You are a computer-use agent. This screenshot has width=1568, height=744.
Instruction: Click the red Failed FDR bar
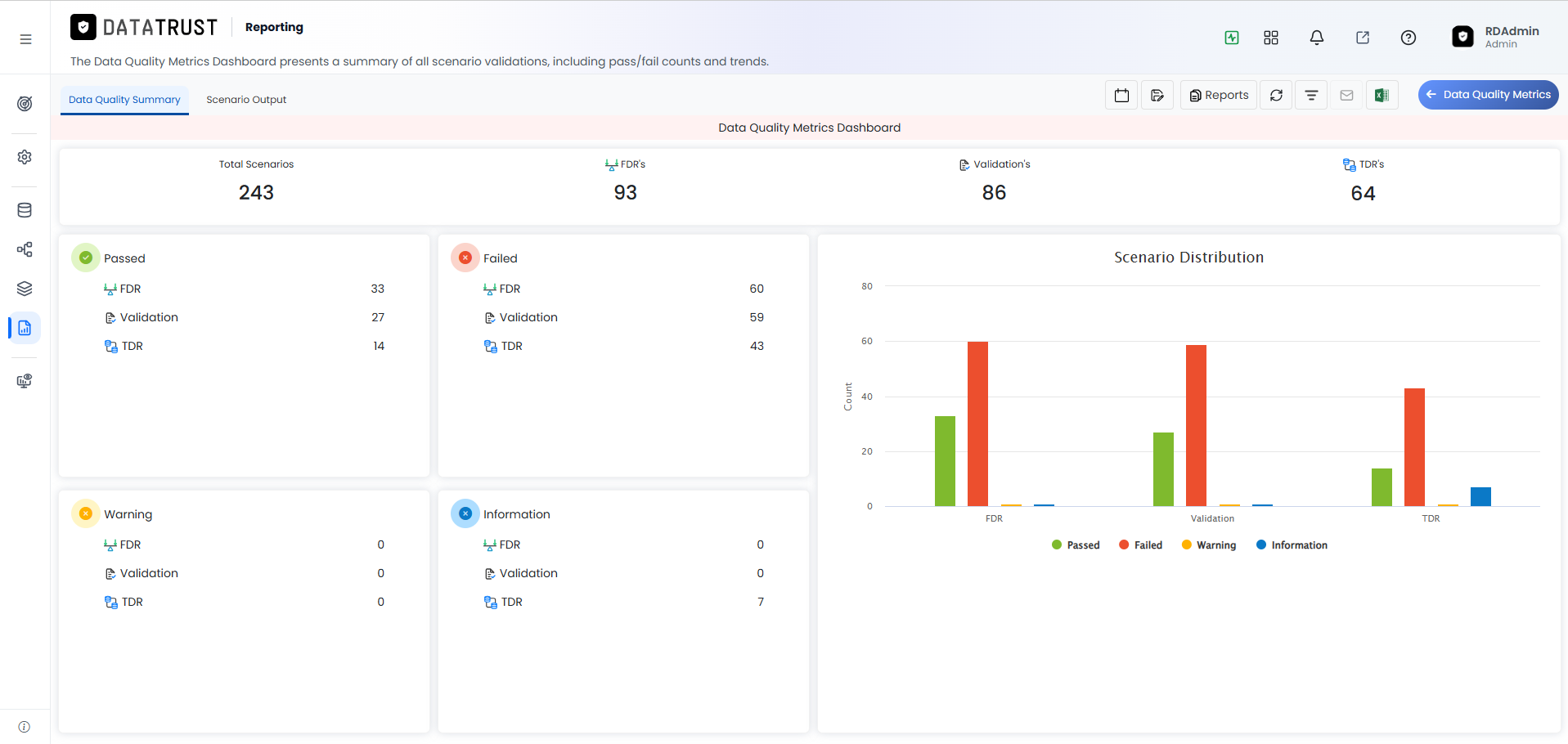977,424
